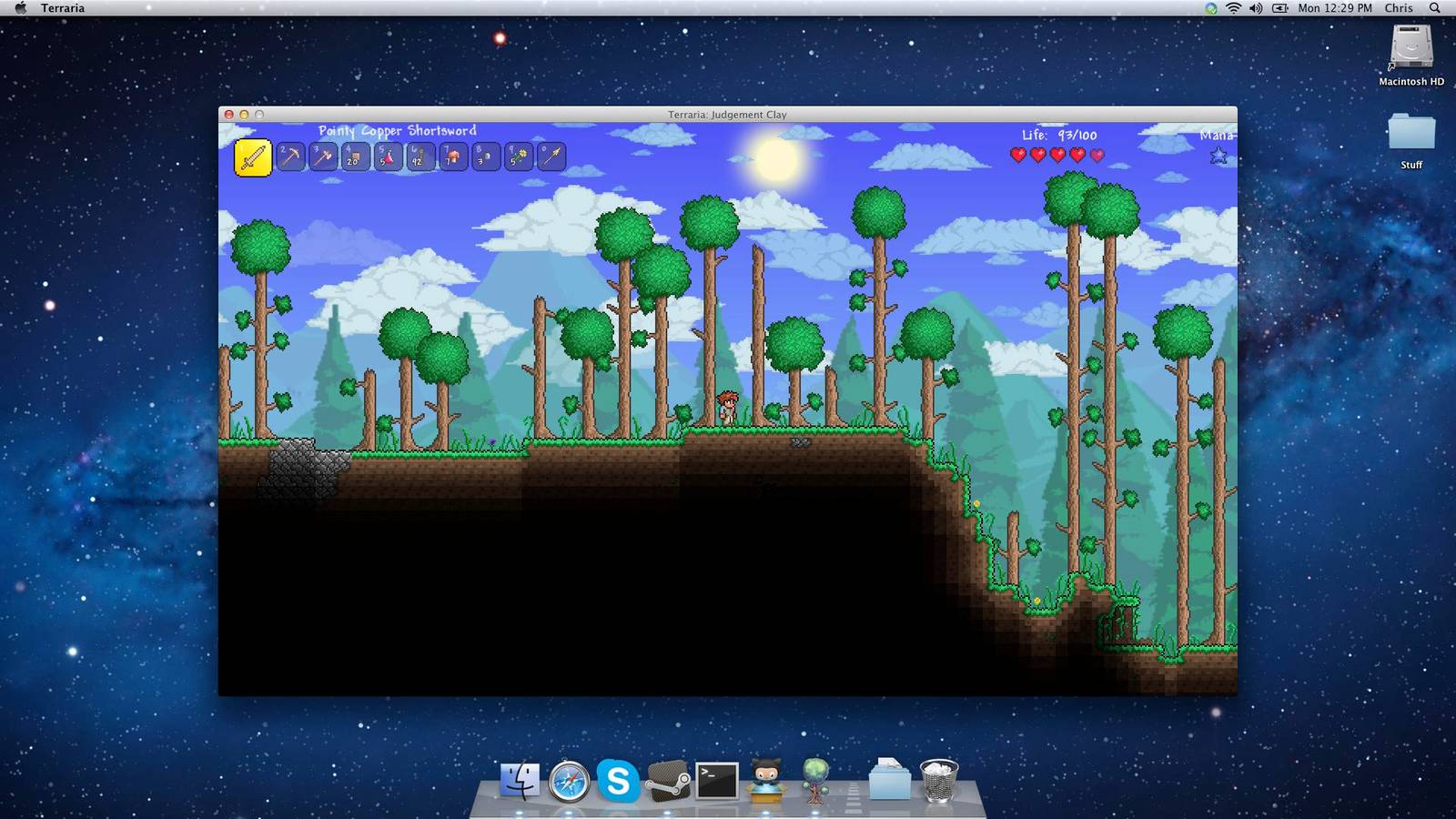The width and height of the screenshot is (1456, 819).
Task: Click the 'Pointy Copper Shortsword' item name
Action: coord(397,131)
